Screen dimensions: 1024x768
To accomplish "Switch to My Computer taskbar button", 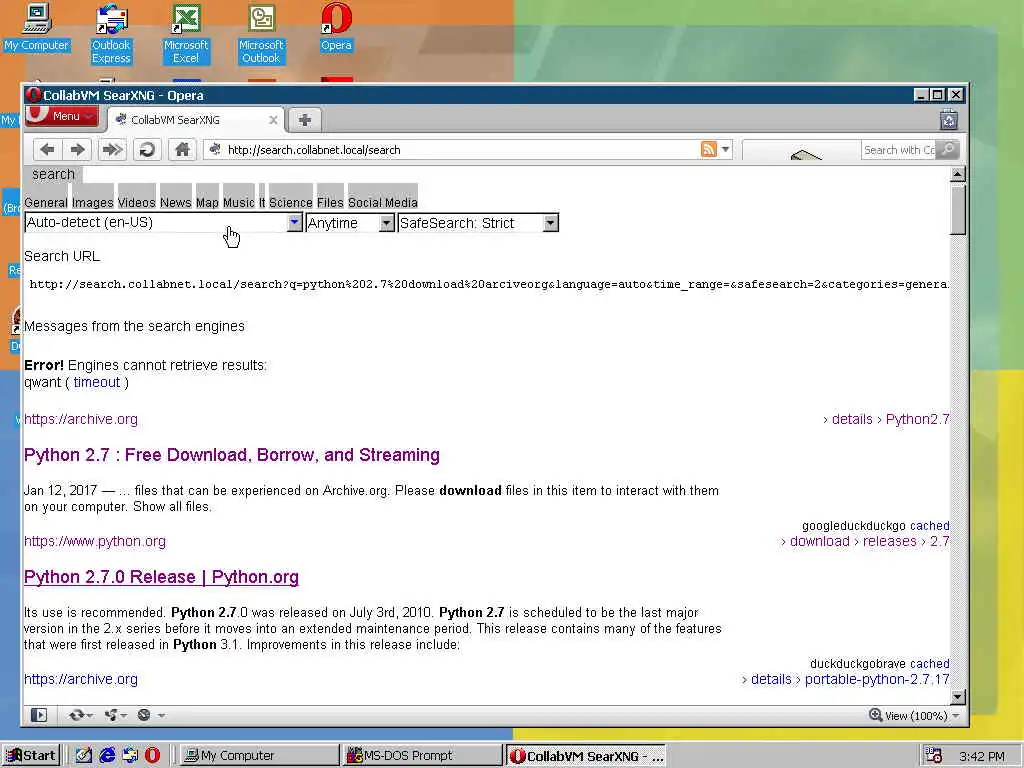I will (258, 756).
